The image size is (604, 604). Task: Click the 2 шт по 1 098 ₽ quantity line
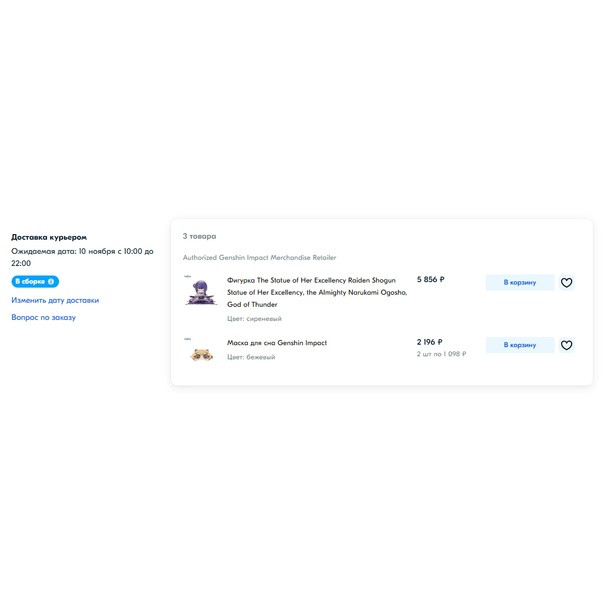(x=441, y=354)
